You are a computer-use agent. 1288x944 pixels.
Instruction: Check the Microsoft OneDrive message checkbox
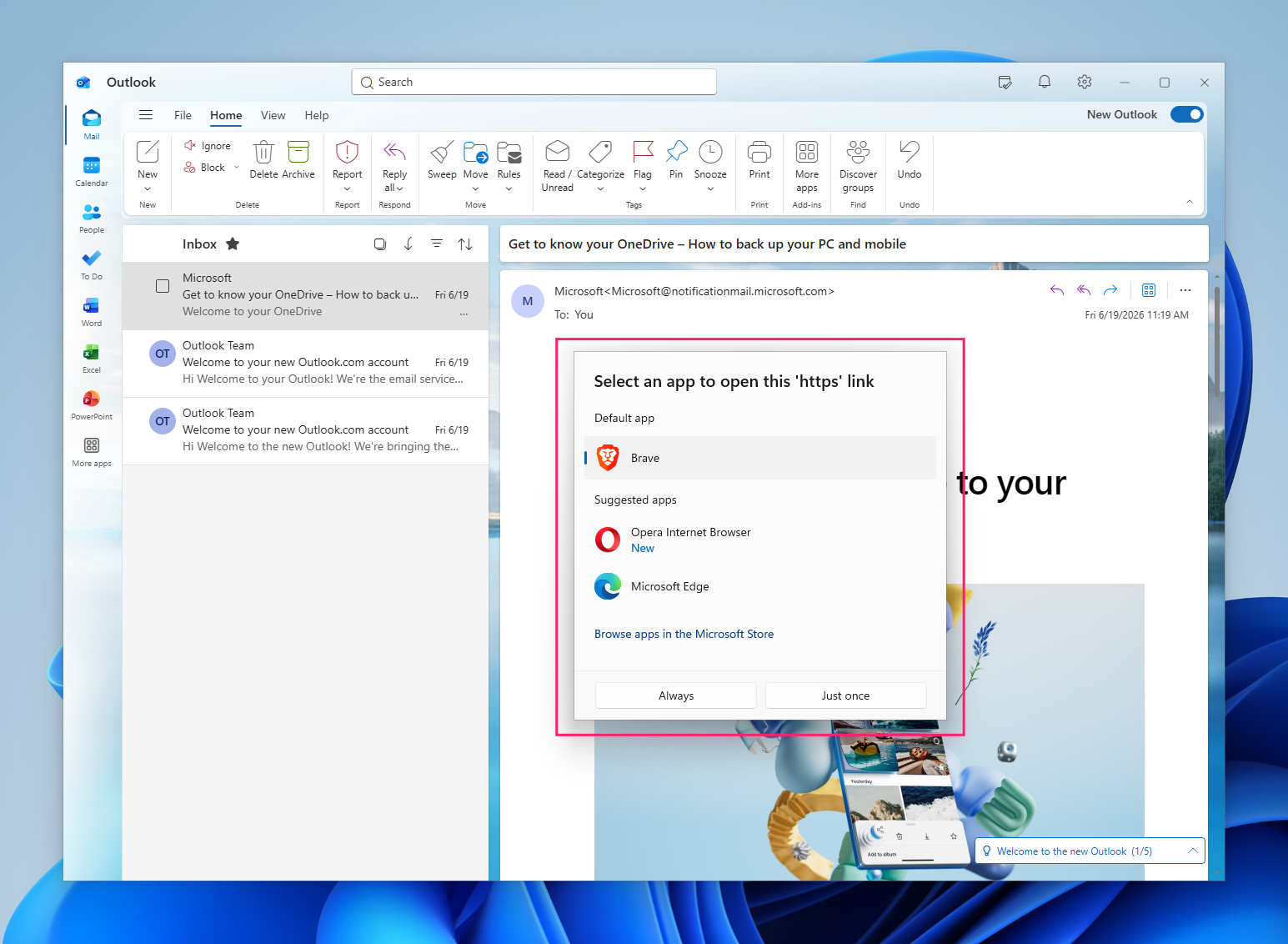pyautogui.click(x=163, y=286)
